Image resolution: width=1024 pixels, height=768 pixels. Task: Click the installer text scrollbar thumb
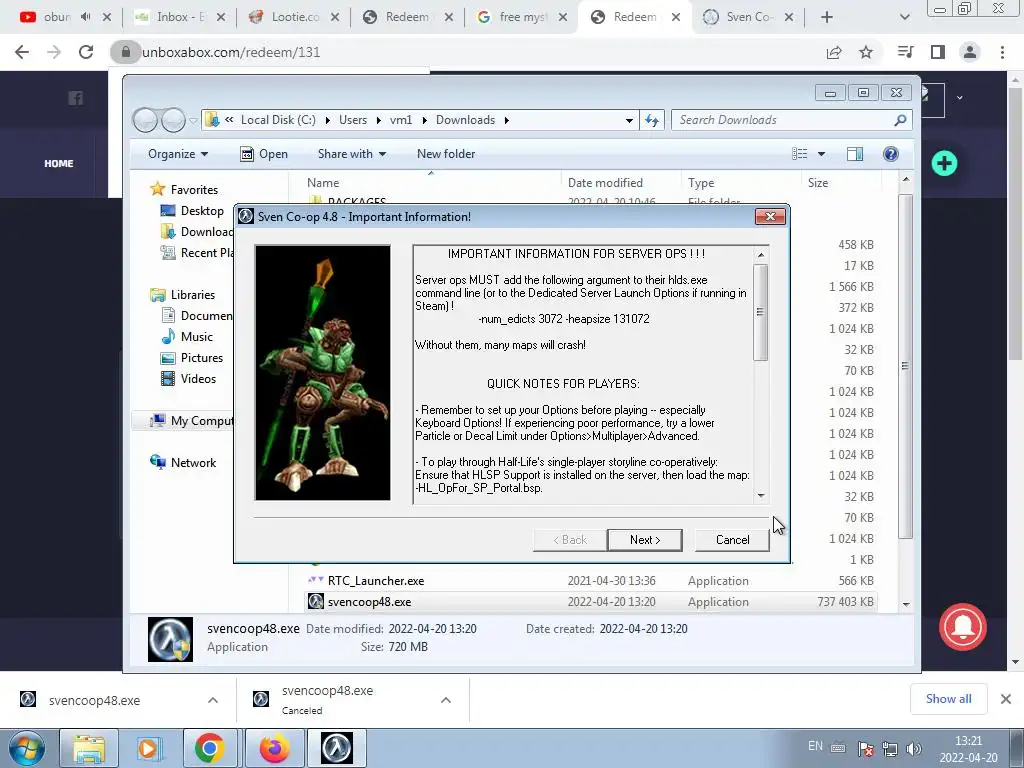(760, 312)
